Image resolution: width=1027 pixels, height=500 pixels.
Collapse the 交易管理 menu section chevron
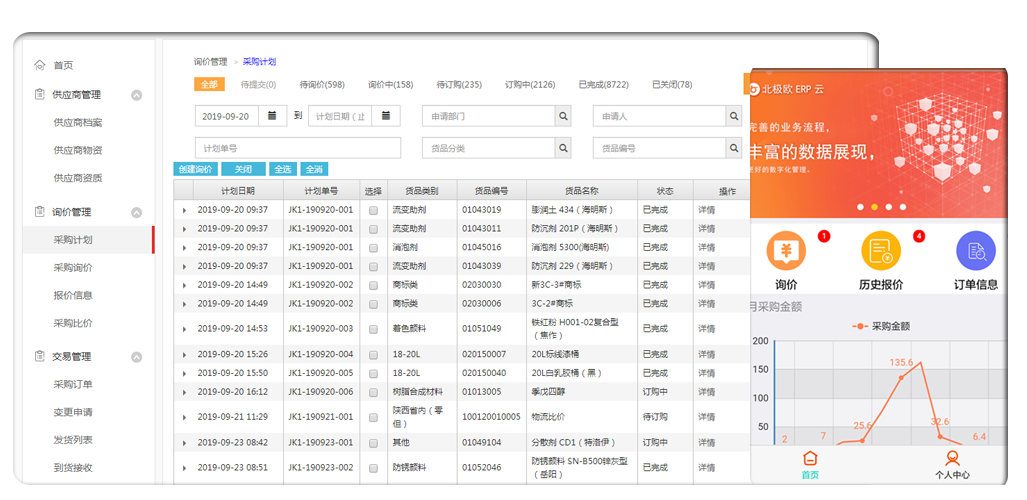(136, 357)
